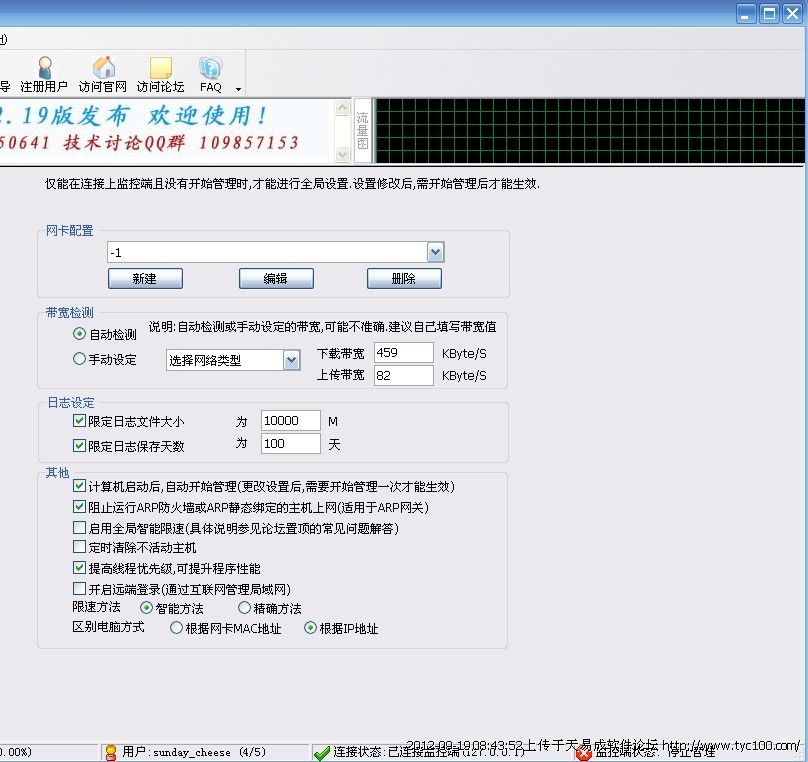Click the 下载带宽 download bandwidth input field
Image resolution: width=808 pixels, height=762 pixels.
[403, 353]
